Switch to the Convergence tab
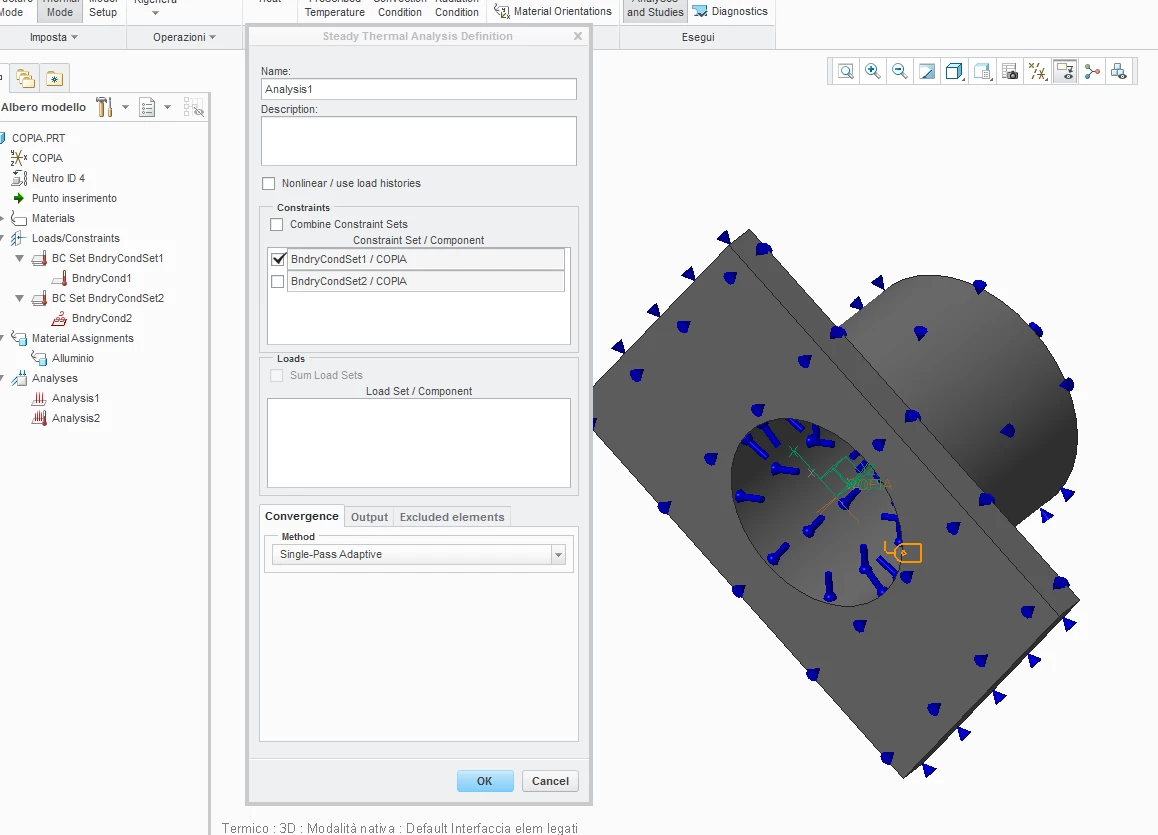 [x=301, y=516]
